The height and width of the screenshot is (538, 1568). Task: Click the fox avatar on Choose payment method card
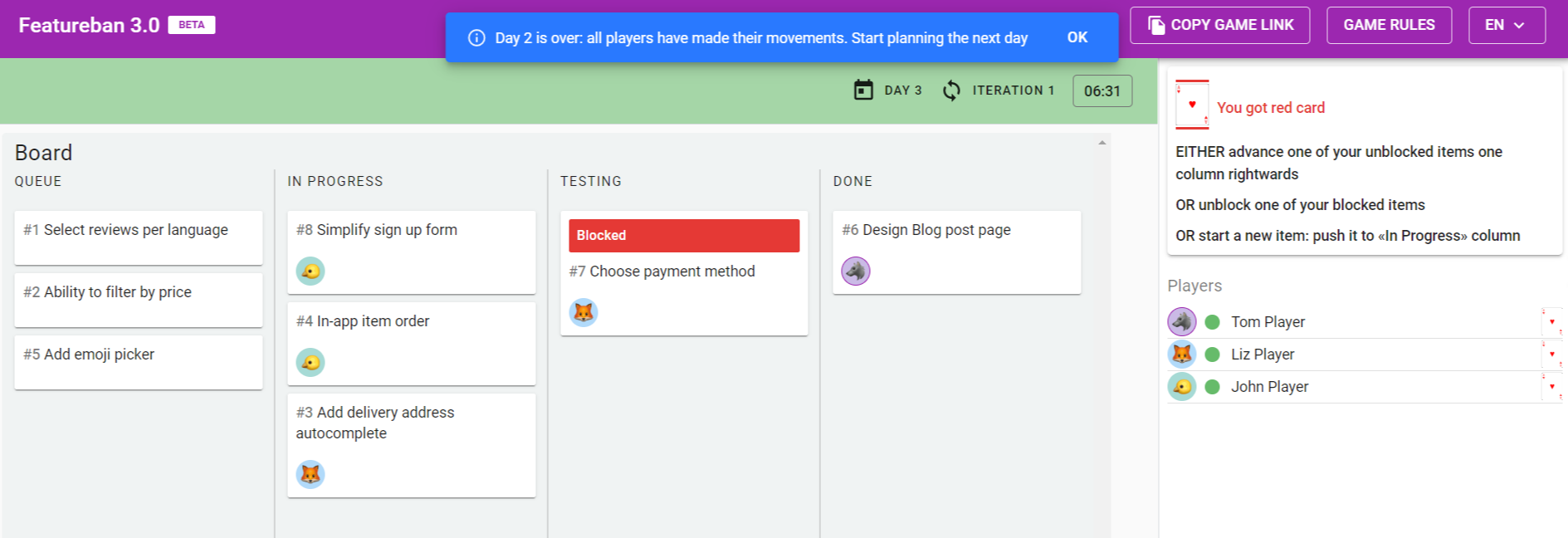tap(584, 312)
